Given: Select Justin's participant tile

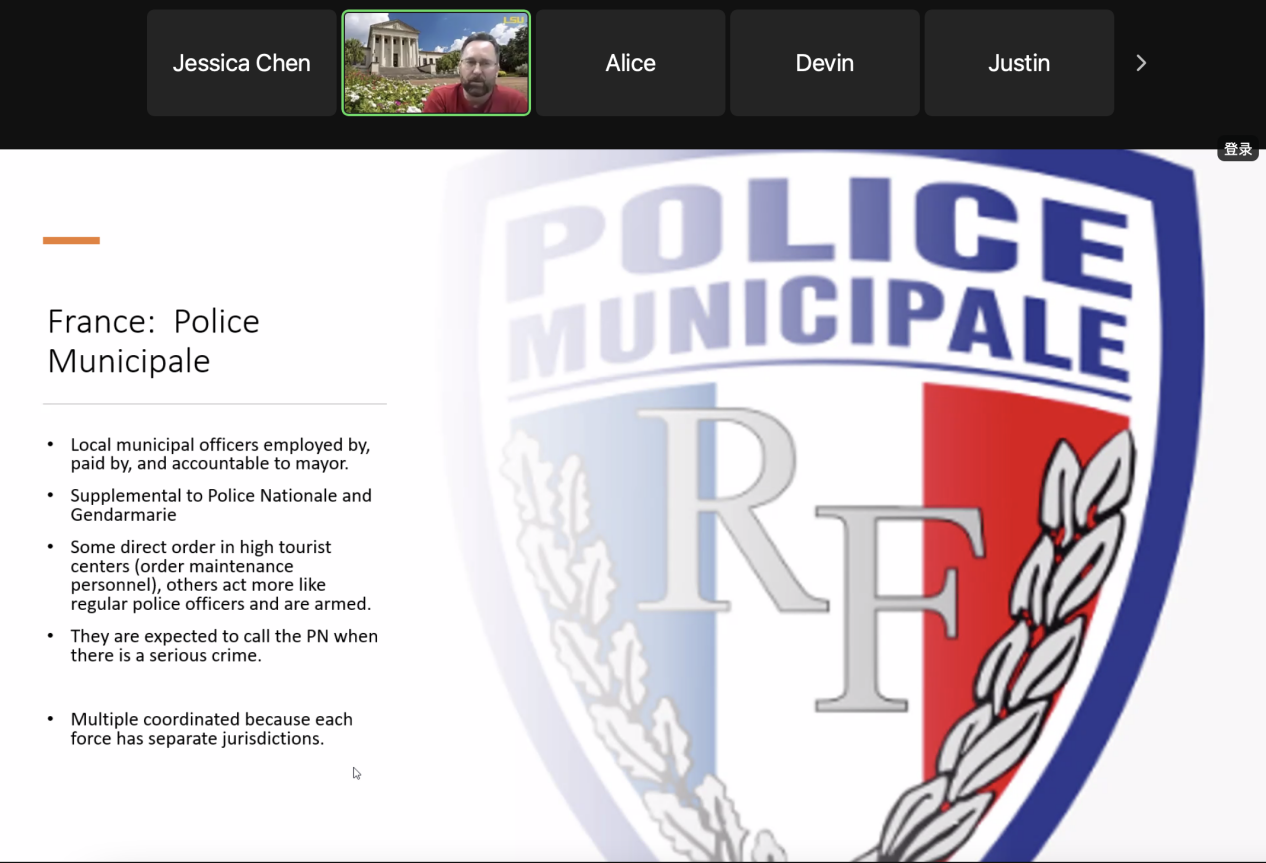Looking at the screenshot, I should point(1018,63).
